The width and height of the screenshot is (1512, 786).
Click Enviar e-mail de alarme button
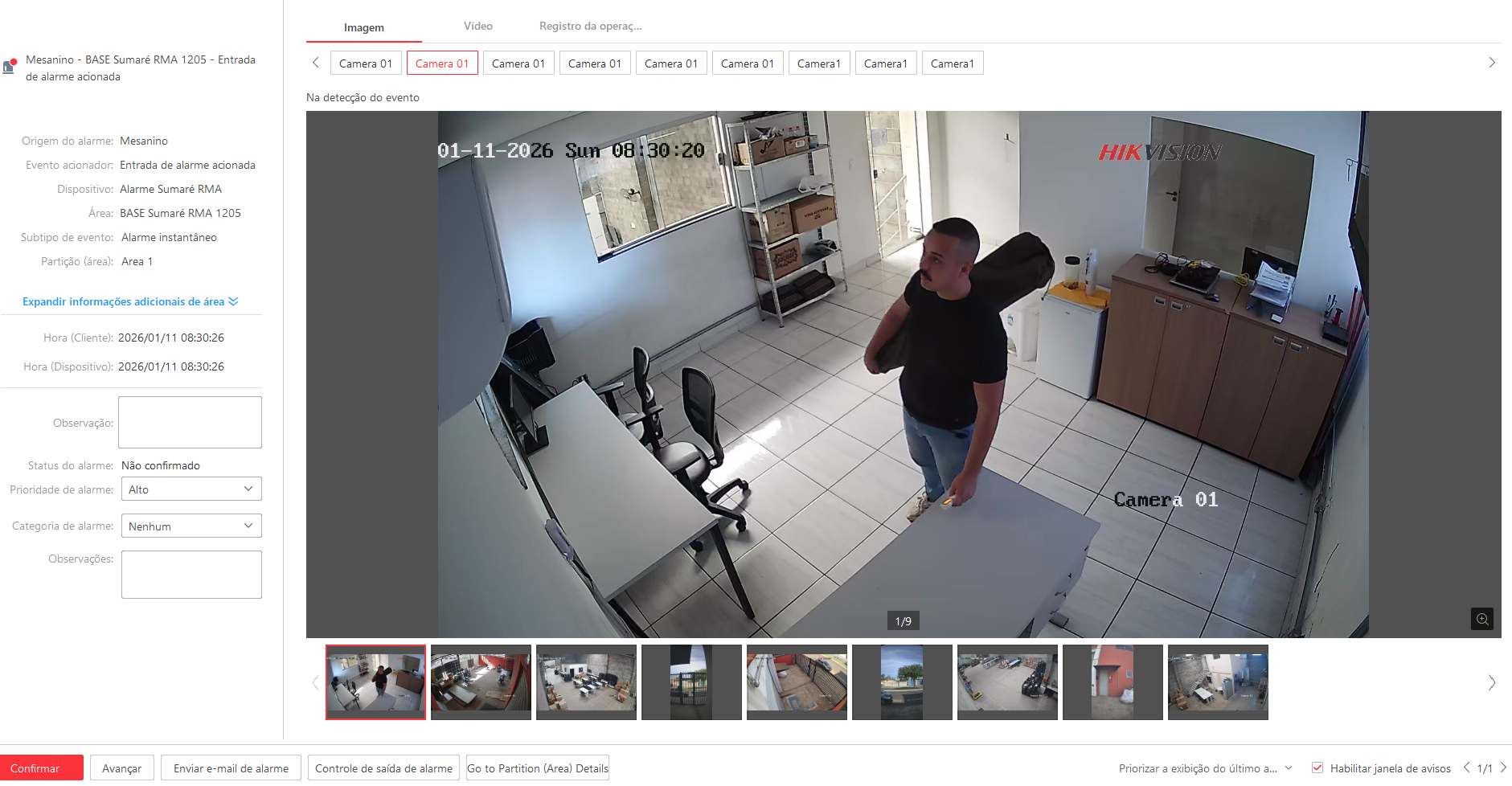click(231, 768)
